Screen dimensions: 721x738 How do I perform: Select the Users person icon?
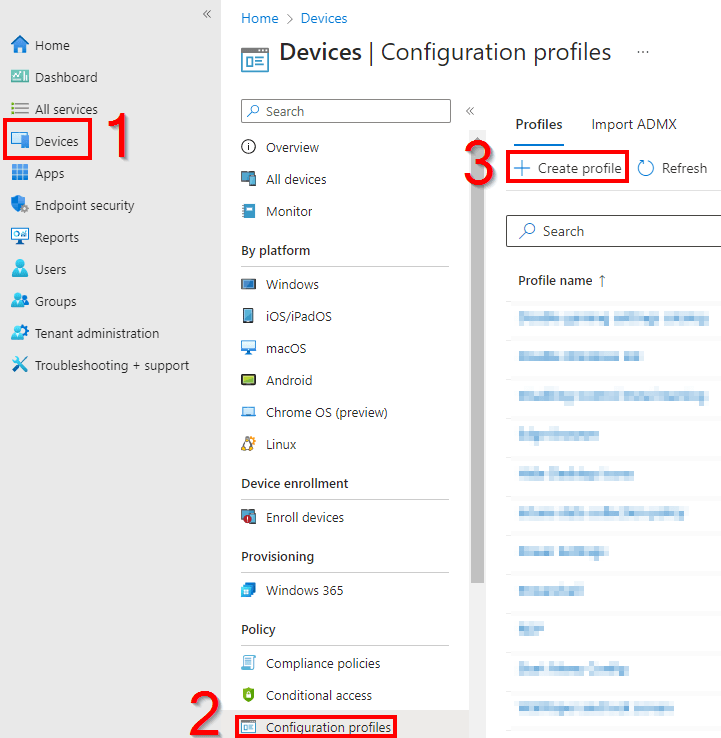(20, 269)
